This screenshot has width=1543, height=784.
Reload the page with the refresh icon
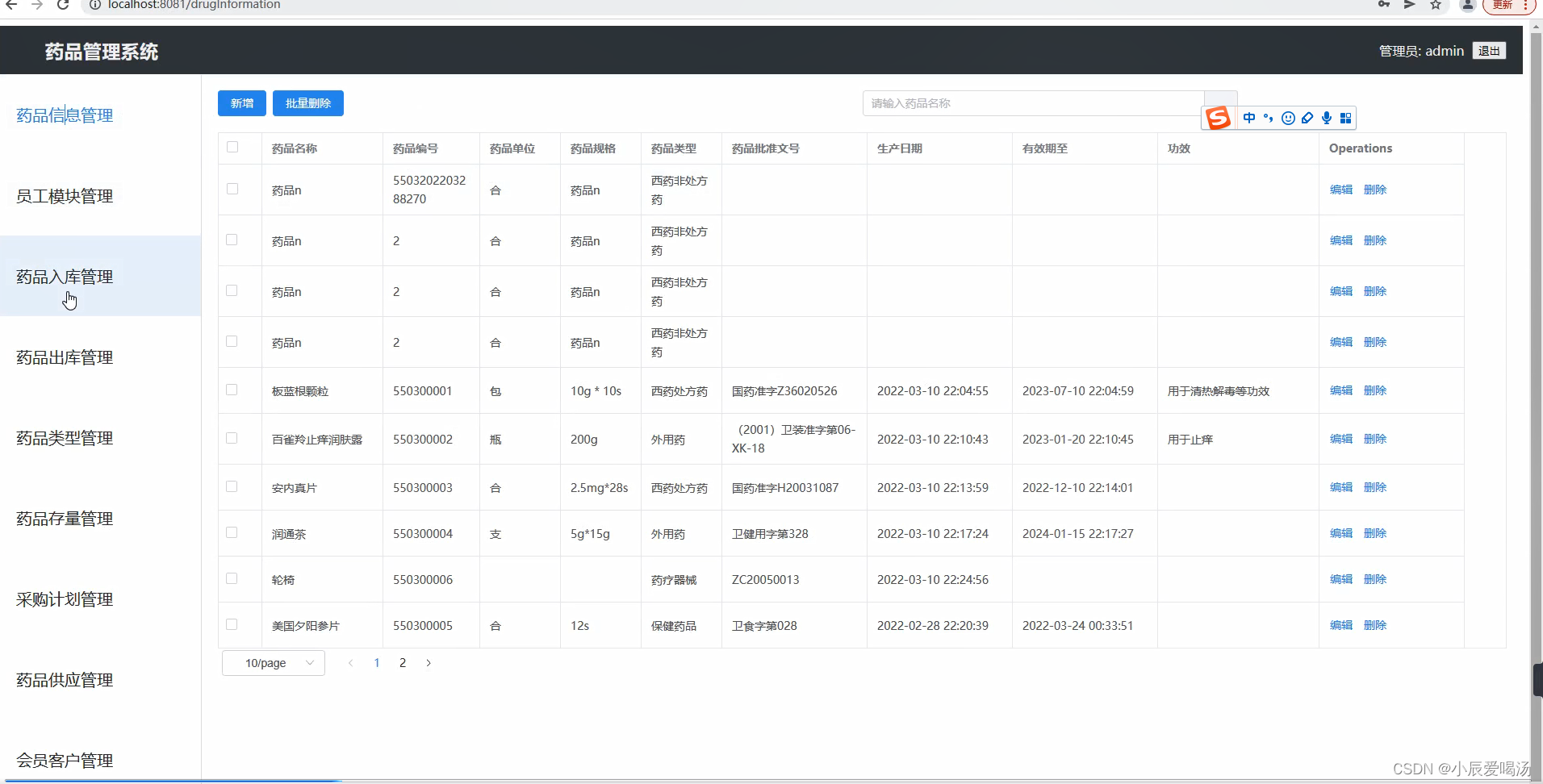pos(63,5)
